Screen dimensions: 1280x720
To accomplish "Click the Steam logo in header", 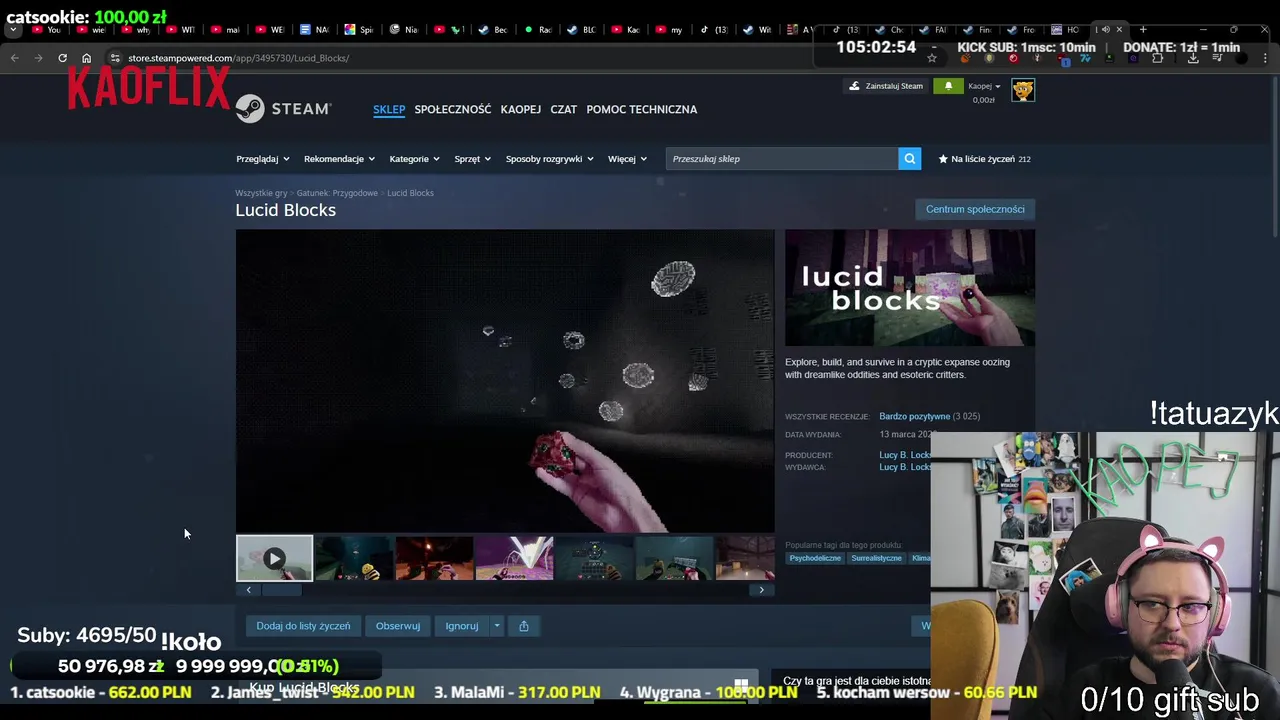I will pyautogui.click(x=283, y=108).
